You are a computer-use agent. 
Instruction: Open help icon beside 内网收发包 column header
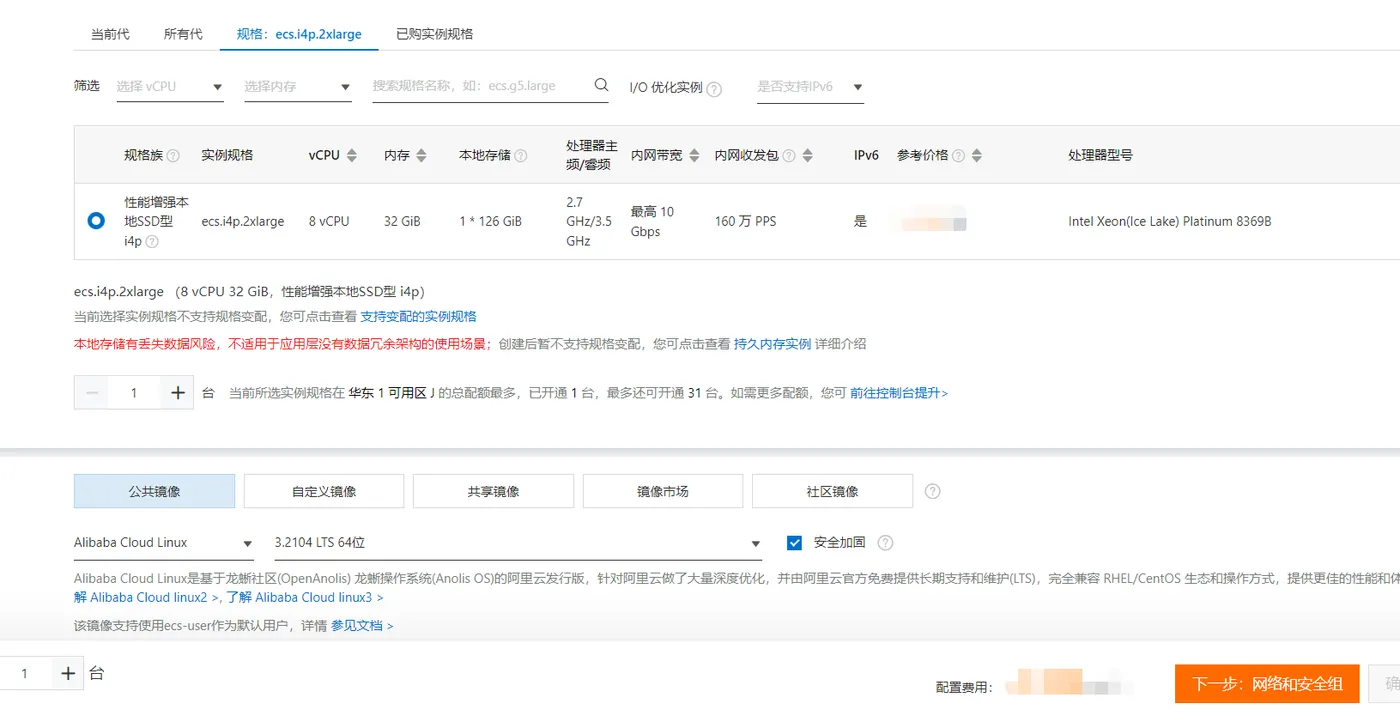tap(789, 156)
